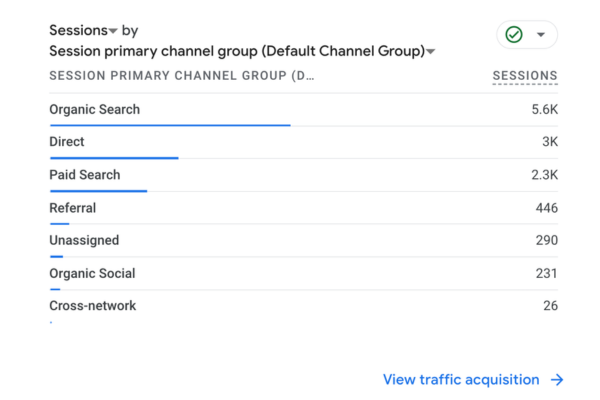The height and width of the screenshot is (400, 600).
Task: Click the Session primary channel group column header
Action: pyautogui.click(x=182, y=76)
